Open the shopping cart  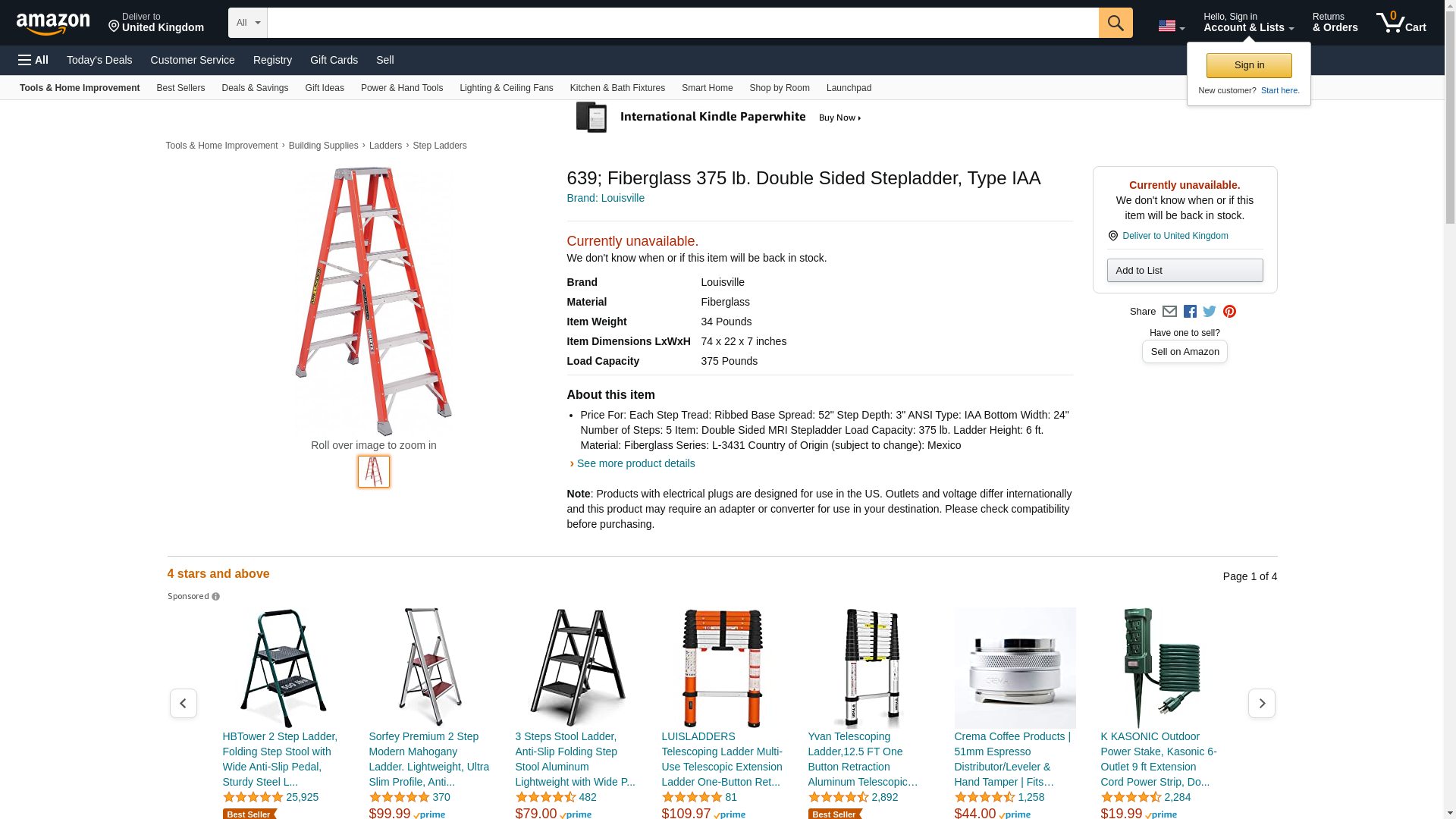(x=1401, y=23)
